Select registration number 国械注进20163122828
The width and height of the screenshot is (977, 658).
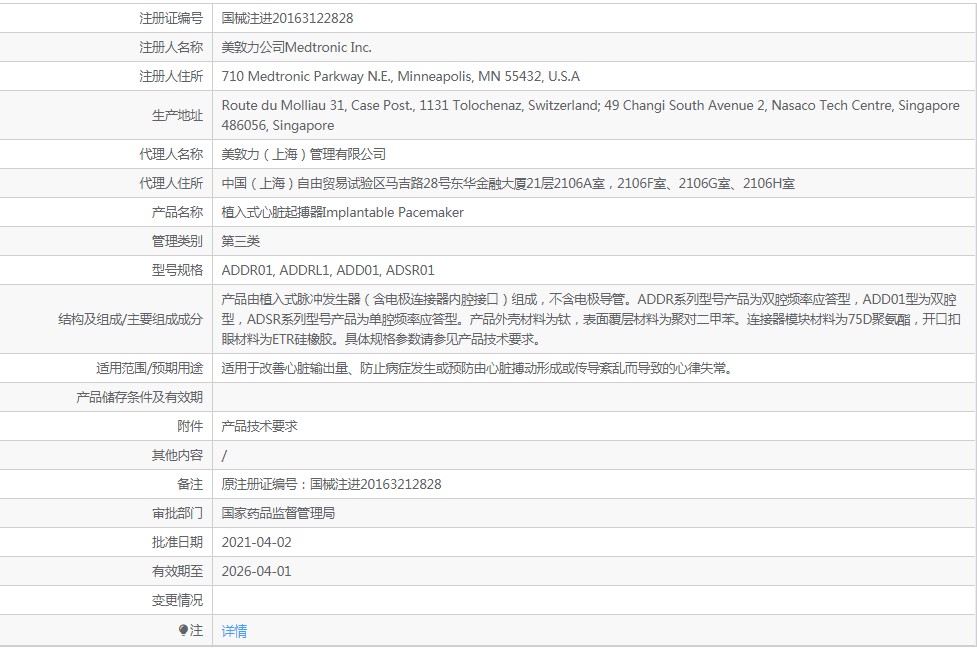click(287, 18)
